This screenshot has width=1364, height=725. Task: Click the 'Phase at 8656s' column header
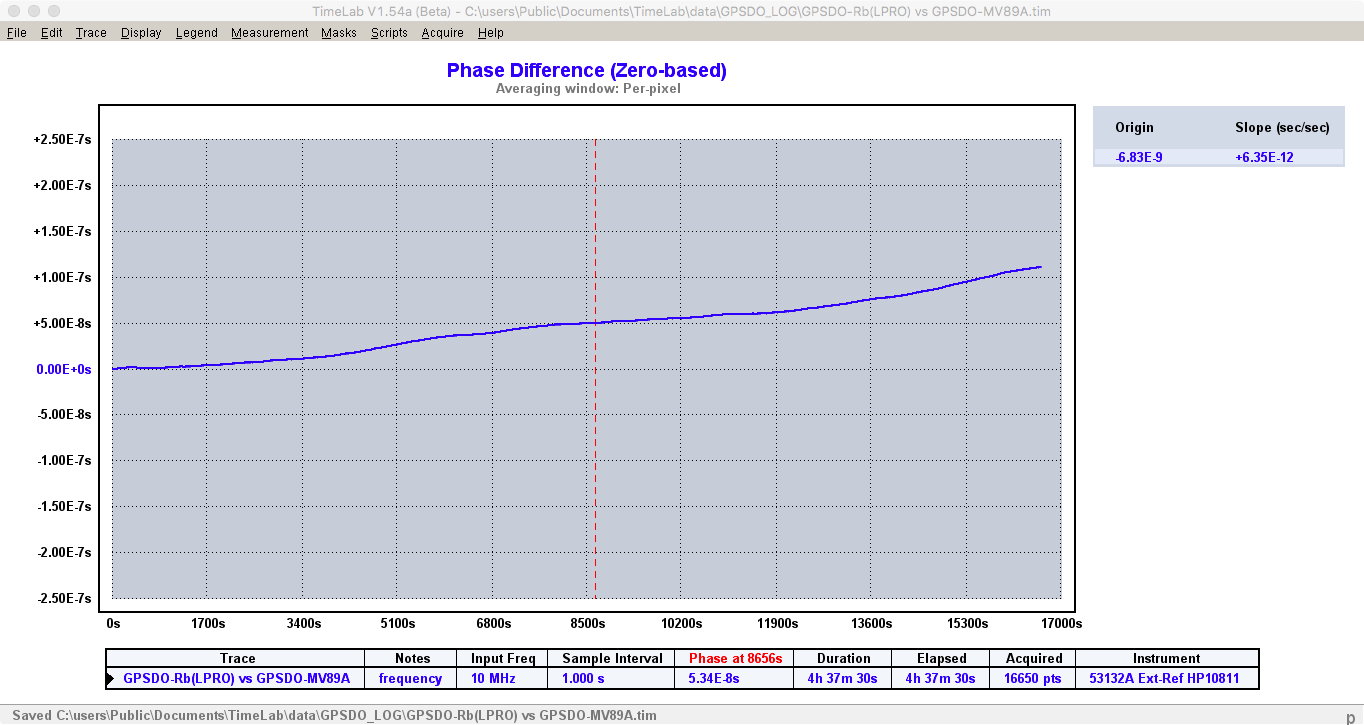pos(735,658)
